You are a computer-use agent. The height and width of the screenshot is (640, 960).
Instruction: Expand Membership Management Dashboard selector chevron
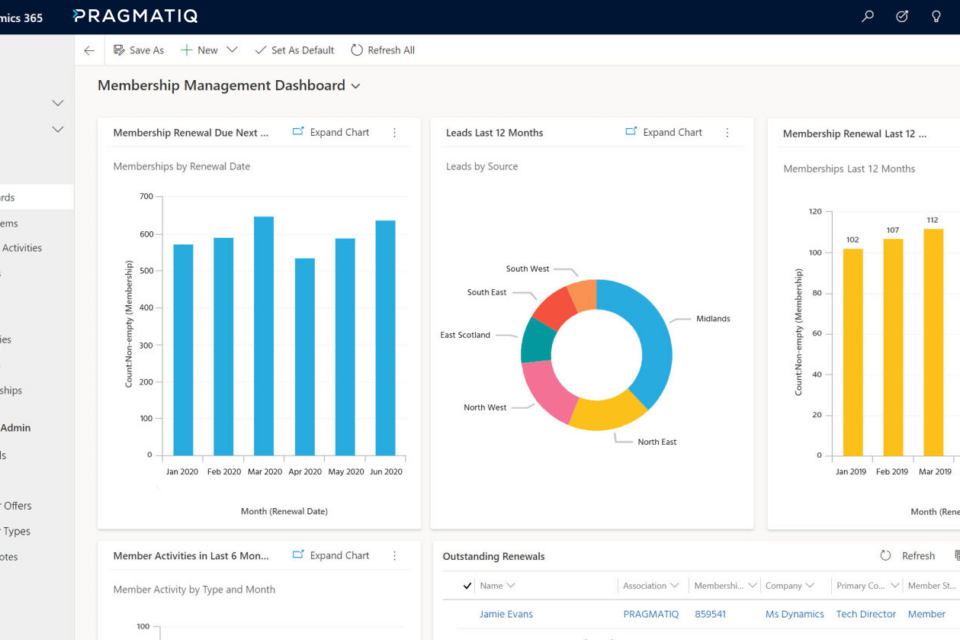[355, 86]
